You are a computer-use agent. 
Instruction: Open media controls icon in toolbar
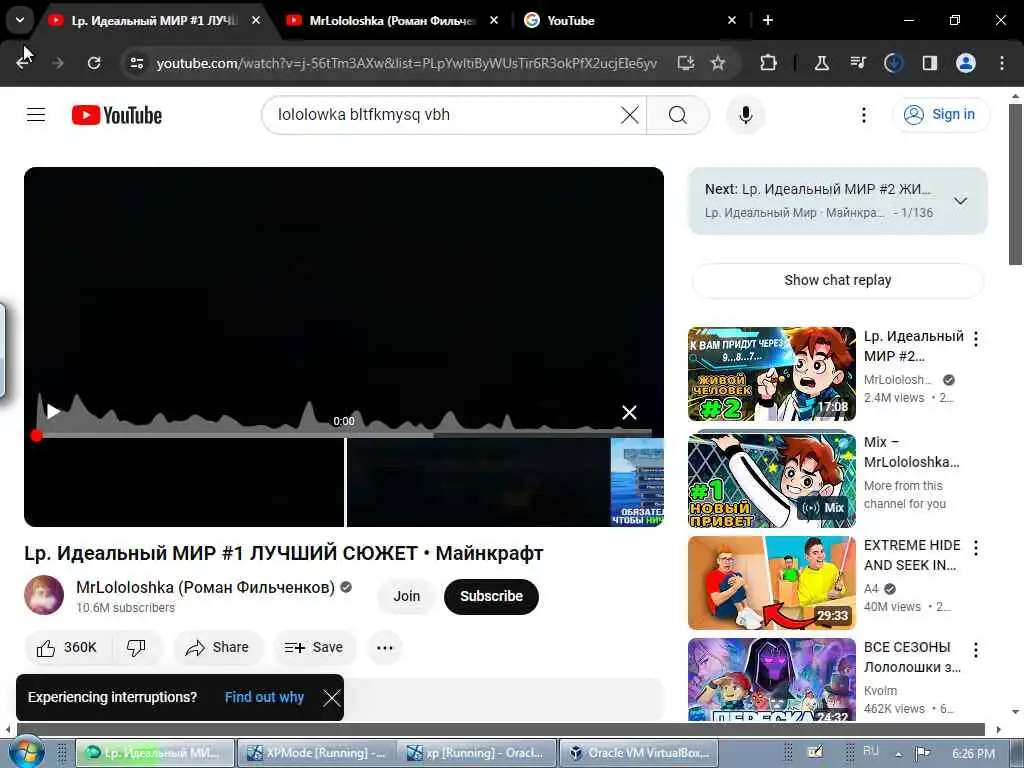858,63
